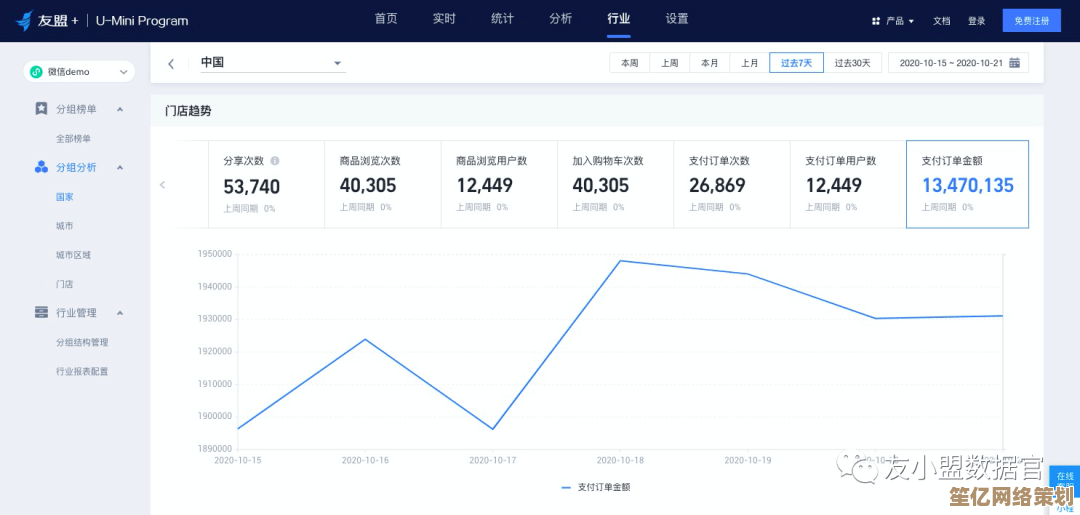This screenshot has width=1080, height=515.
Task: Click the 分组榜单 star icon
Action: 41,109
